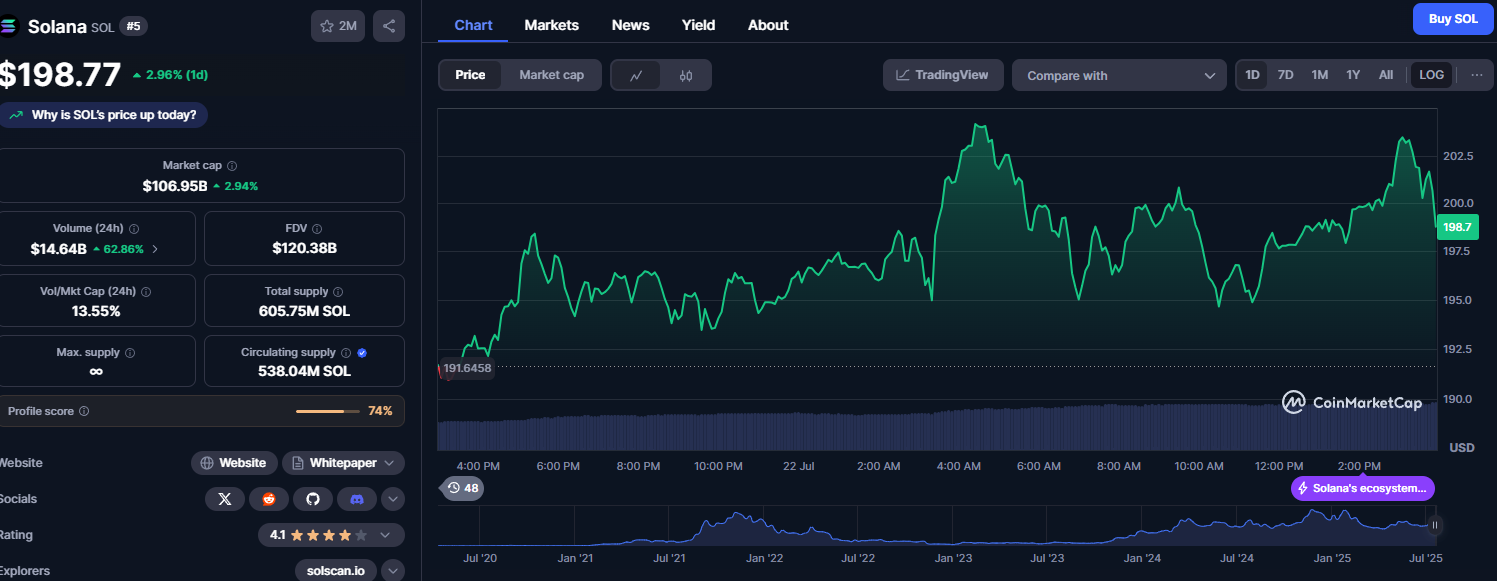Screen dimensions: 1497x581
Task: Select the candlestick chart style
Action: pos(686,75)
